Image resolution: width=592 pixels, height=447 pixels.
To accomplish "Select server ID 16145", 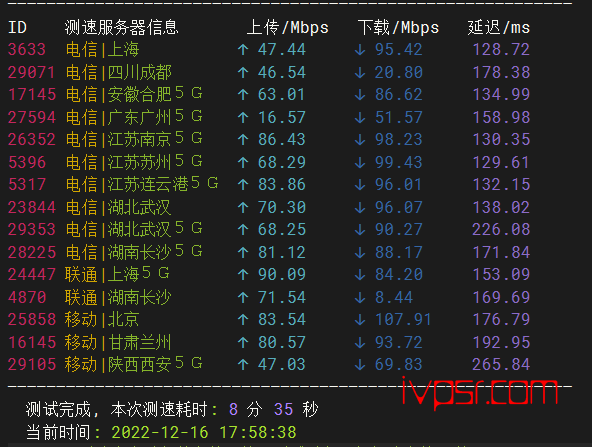I will (x=32, y=342).
